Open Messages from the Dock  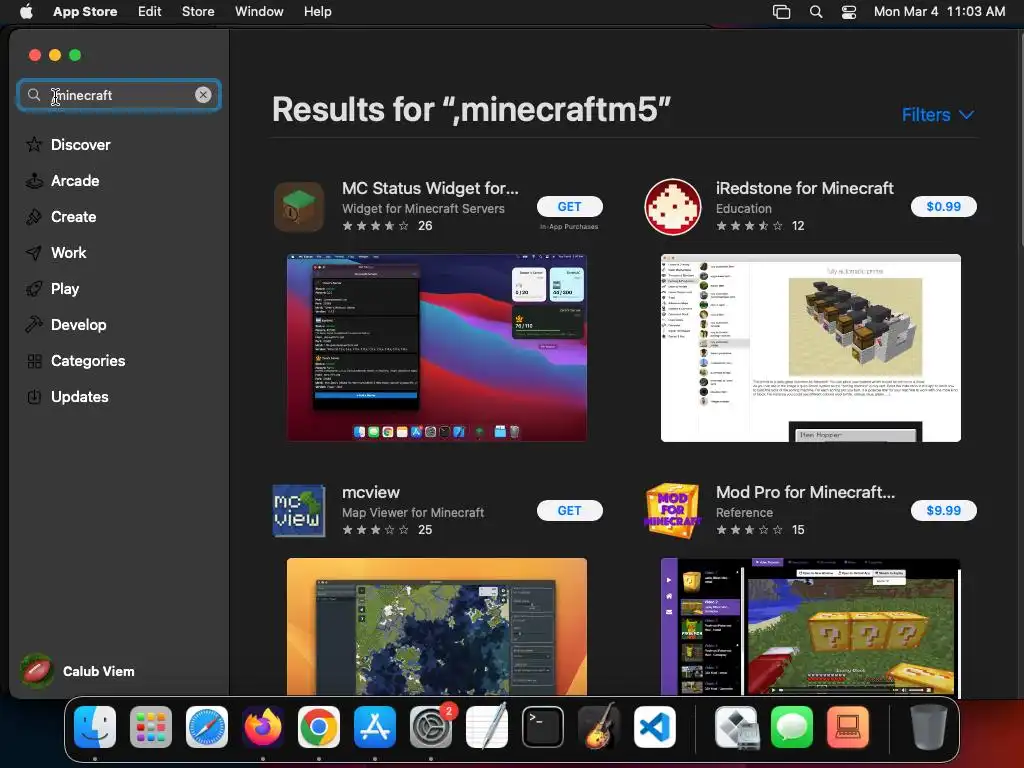click(792, 726)
